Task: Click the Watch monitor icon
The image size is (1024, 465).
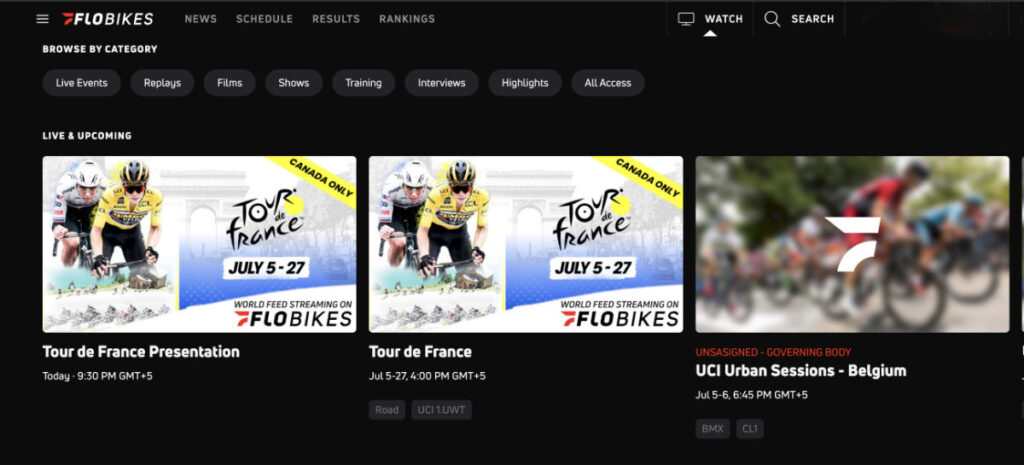Action: click(x=686, y=19)
